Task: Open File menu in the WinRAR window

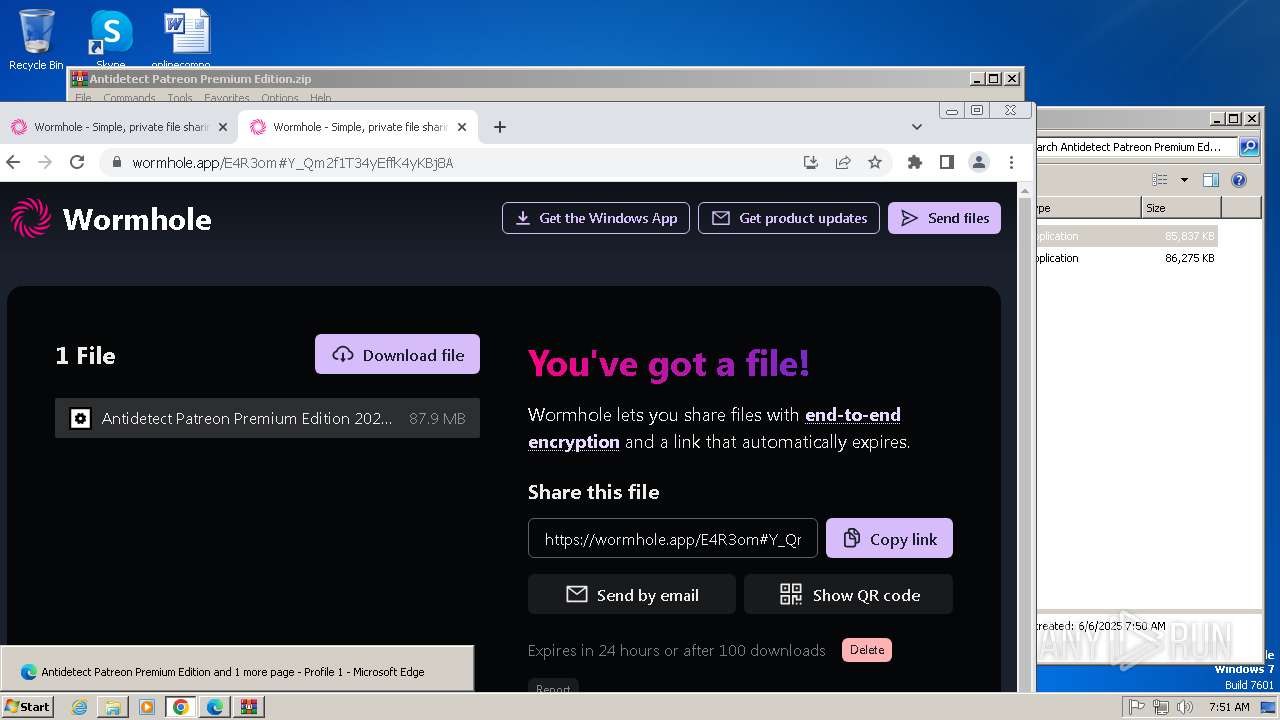Action: 83,98
